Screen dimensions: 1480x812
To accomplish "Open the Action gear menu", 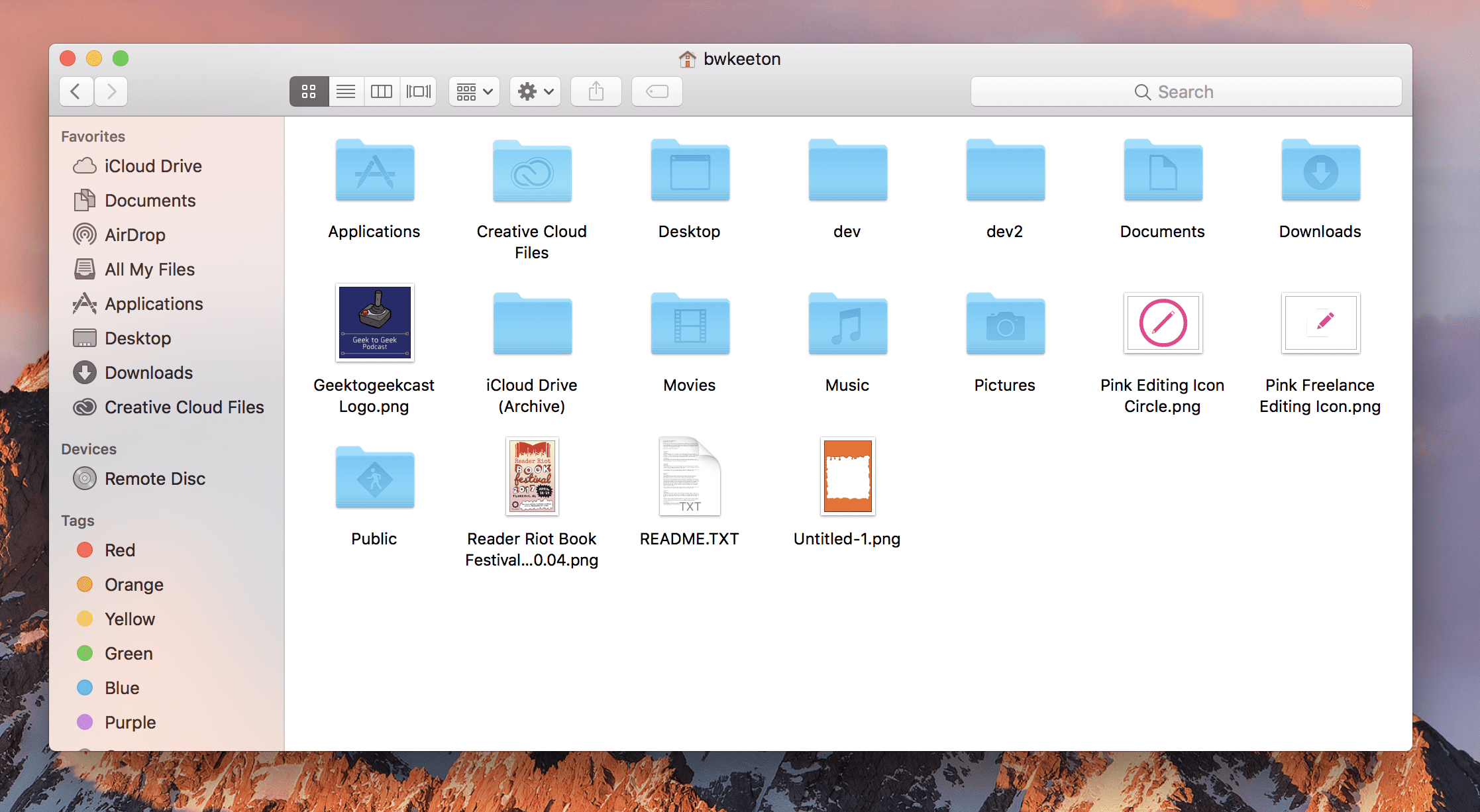I will click(x=535, y=91).
